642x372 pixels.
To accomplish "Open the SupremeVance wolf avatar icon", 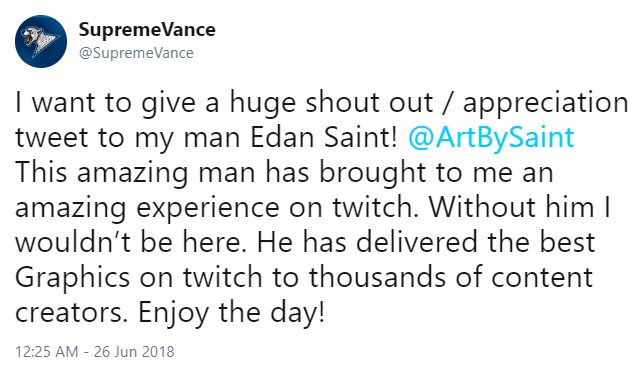I will tap(41, 41).
